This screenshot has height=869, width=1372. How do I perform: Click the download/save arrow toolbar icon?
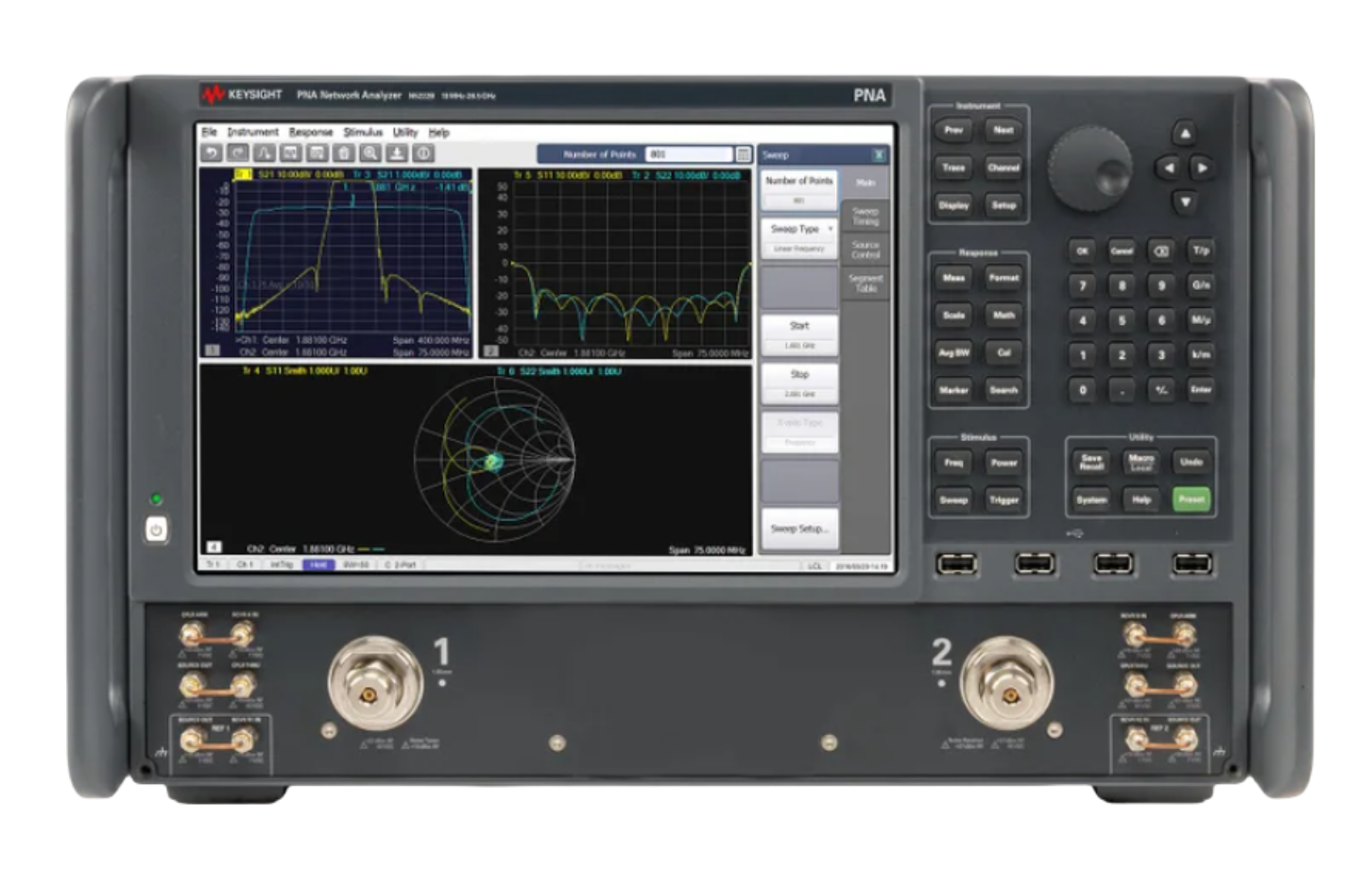pyautogui.click(x=398, y=154)
